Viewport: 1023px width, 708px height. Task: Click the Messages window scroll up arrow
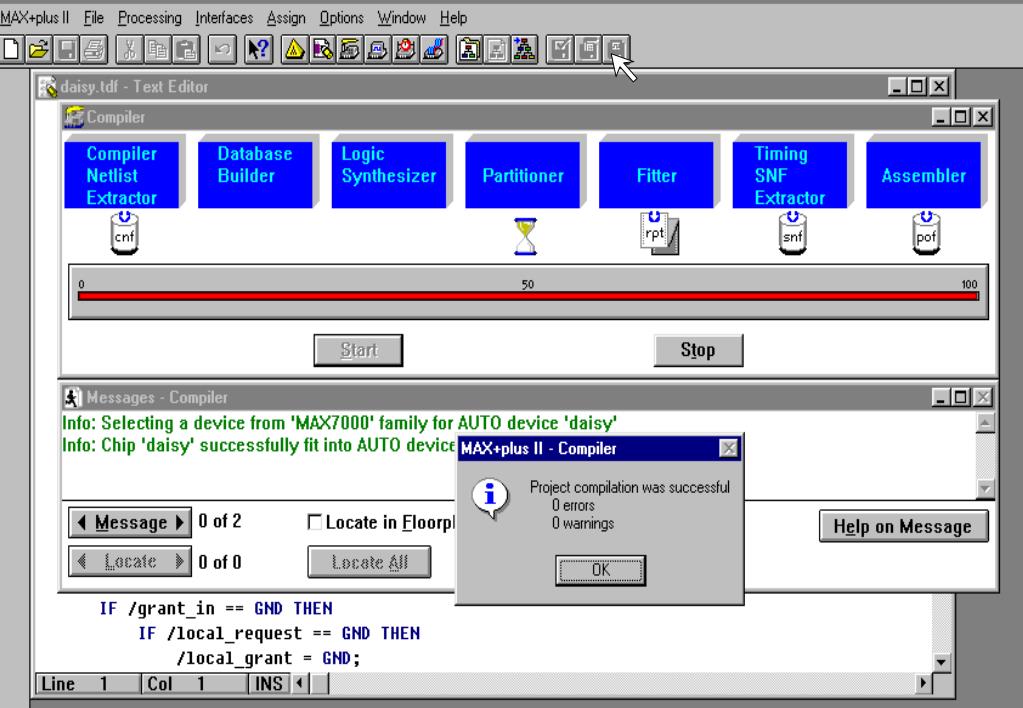coord(985,423)
